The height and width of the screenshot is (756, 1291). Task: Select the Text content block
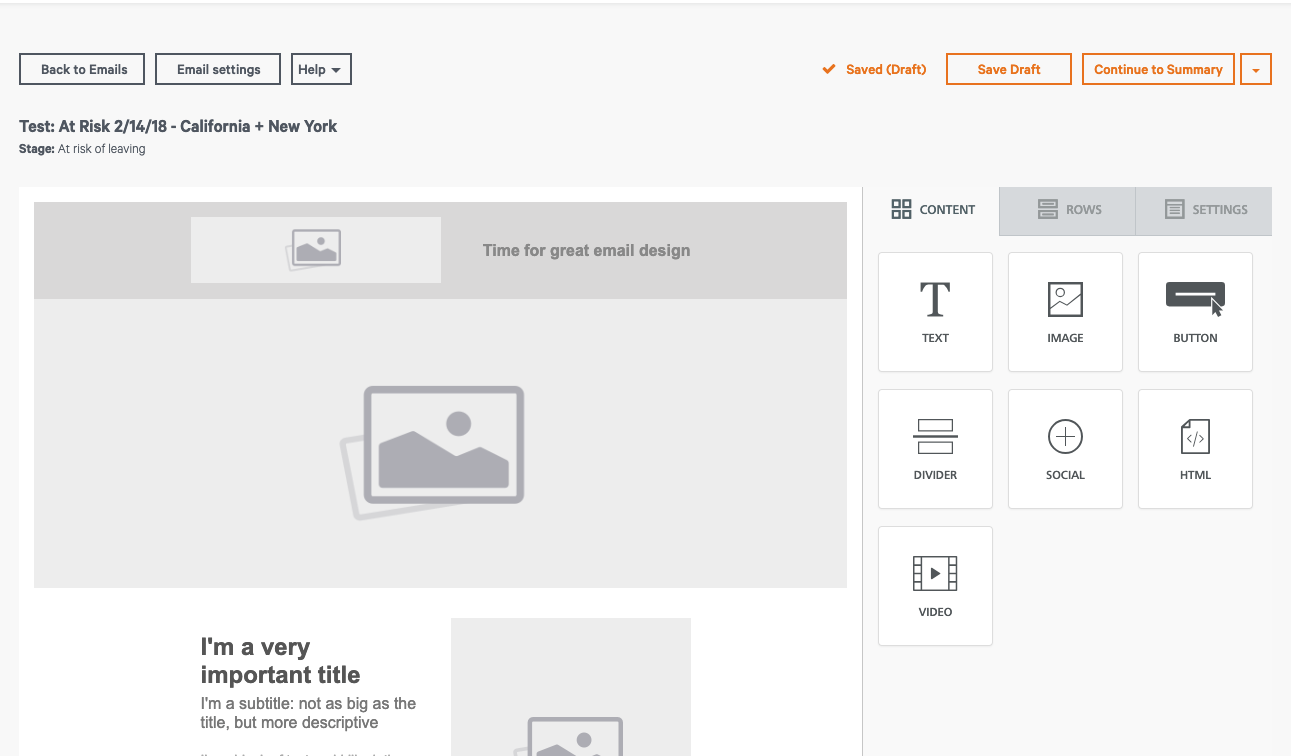coord(935,312)
